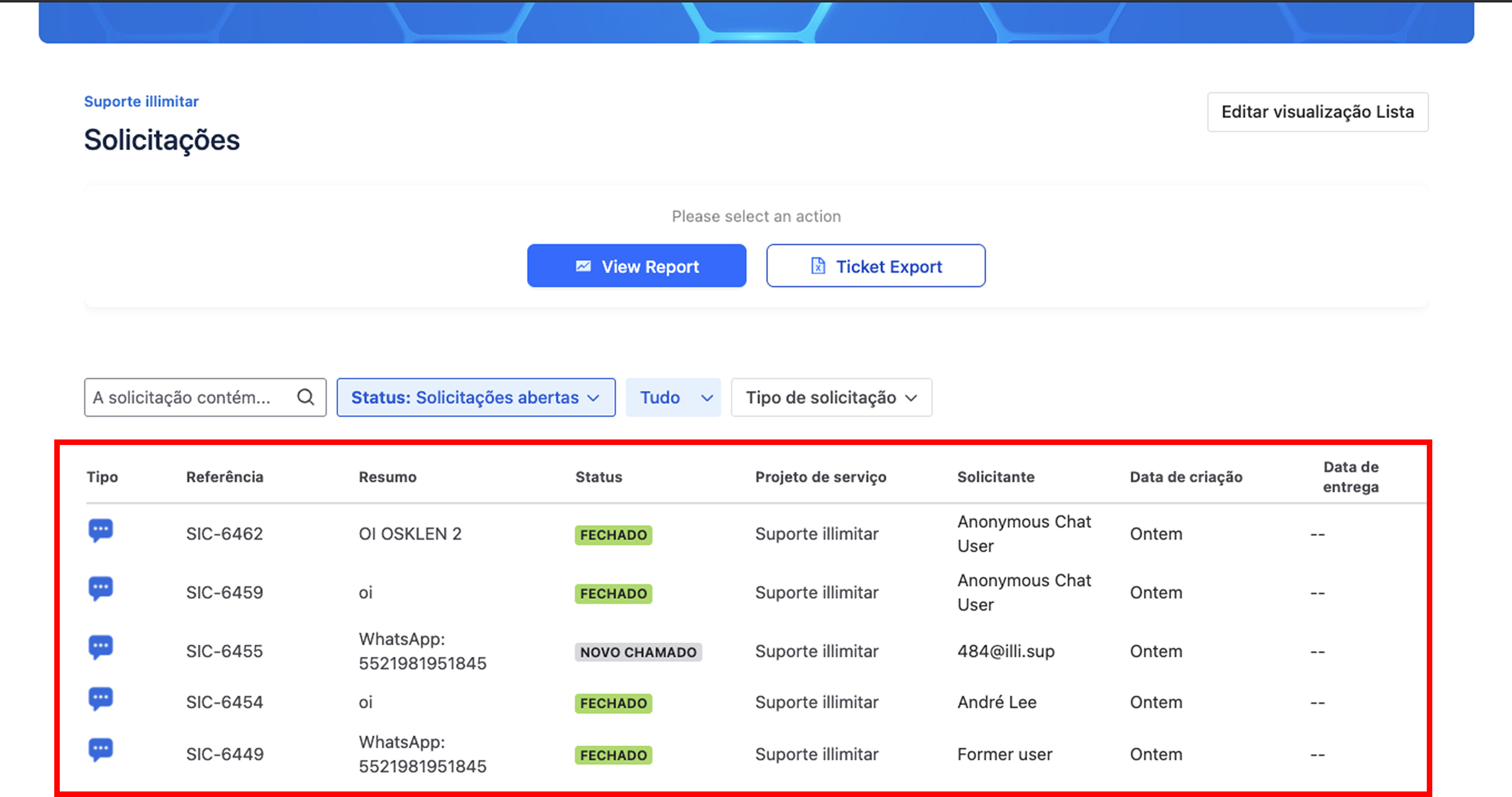
Task: Click the spreadsheet icon on Ticket Export
Action: click(x=817, y=266)
